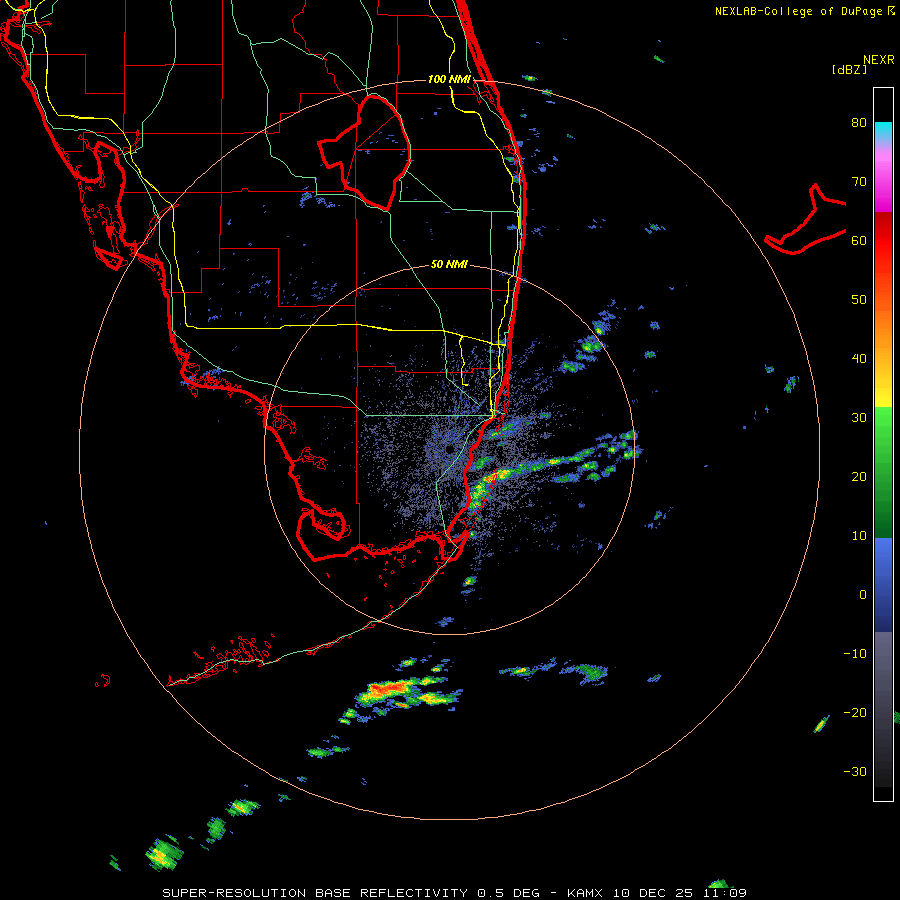Click the cyan band atop the color scale
This screenshot has height=900, width=900.
(x=883, y=131)
